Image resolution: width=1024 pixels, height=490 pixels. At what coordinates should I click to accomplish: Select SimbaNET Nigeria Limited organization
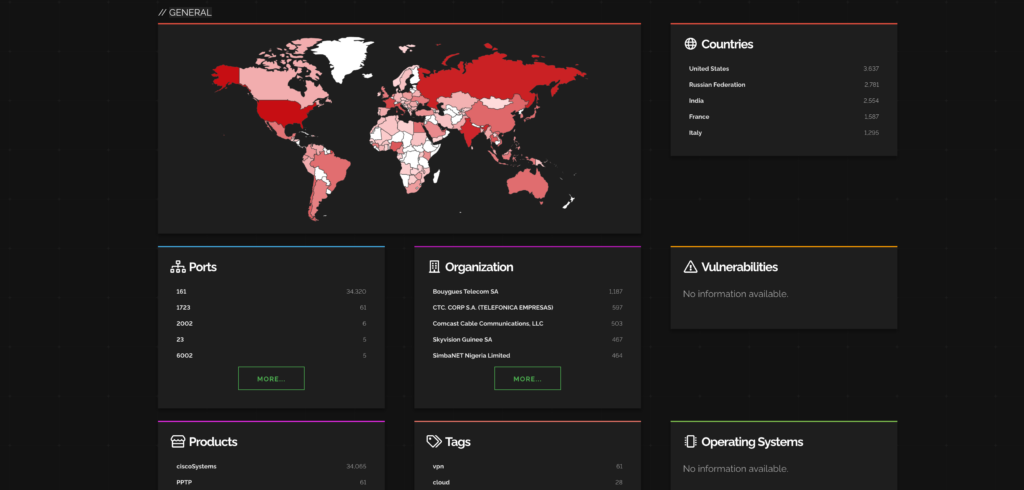(471, 355)
